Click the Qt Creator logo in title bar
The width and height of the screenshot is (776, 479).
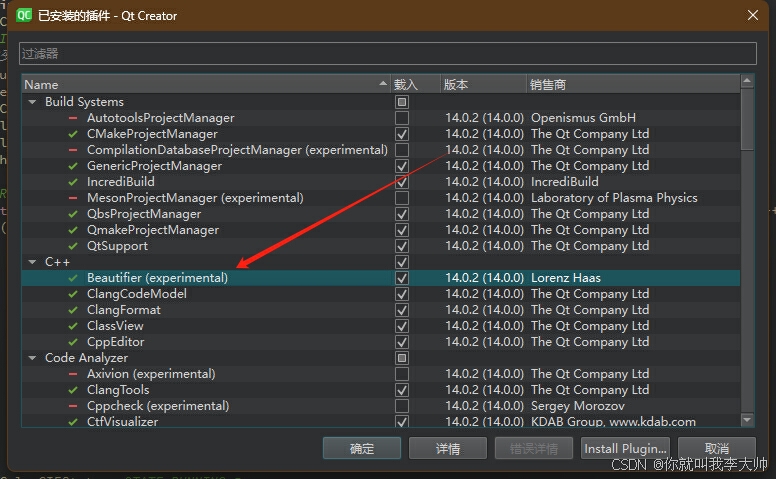click(23, 15)
